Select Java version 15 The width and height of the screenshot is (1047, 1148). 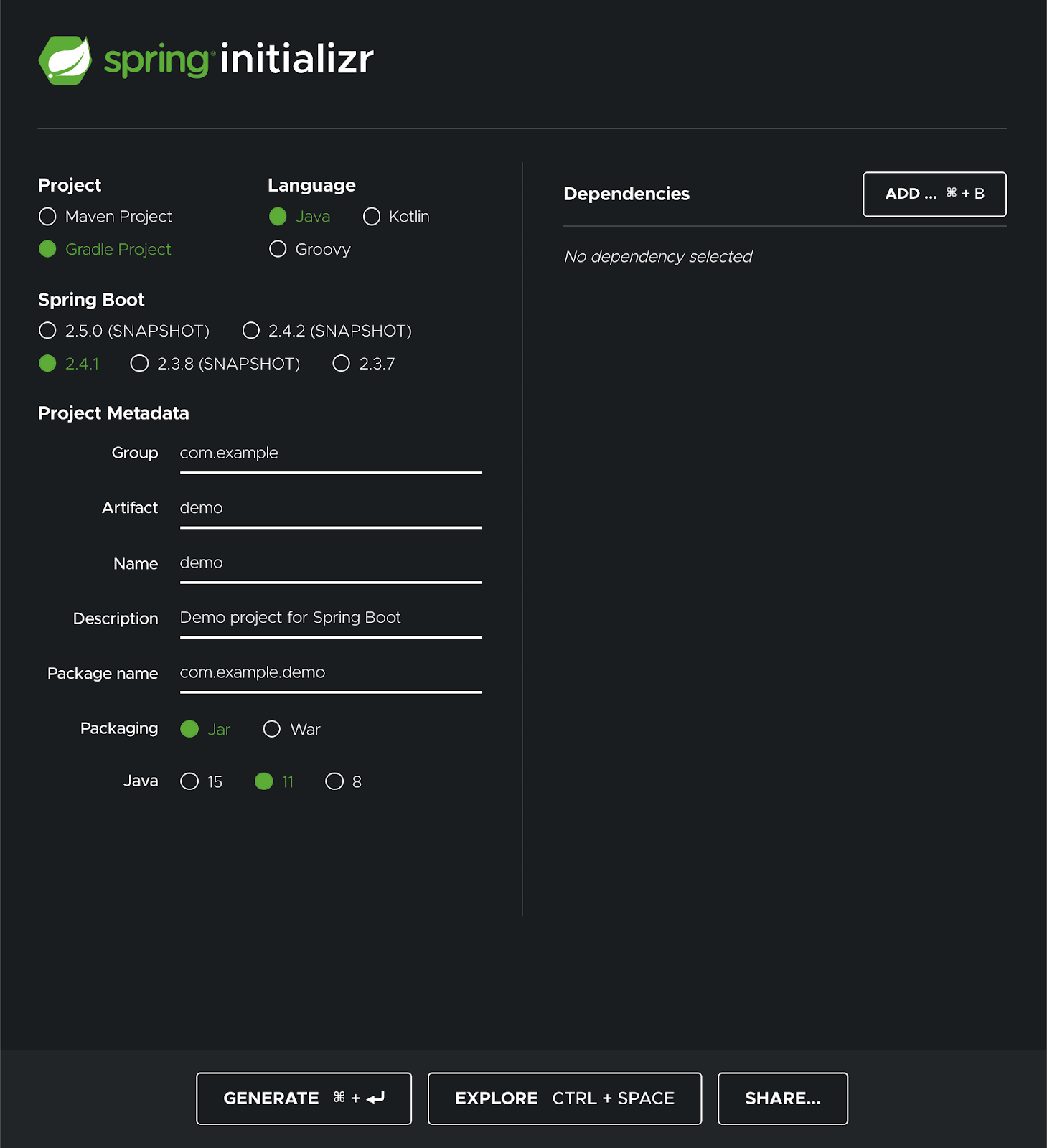[x=189, y=781]
